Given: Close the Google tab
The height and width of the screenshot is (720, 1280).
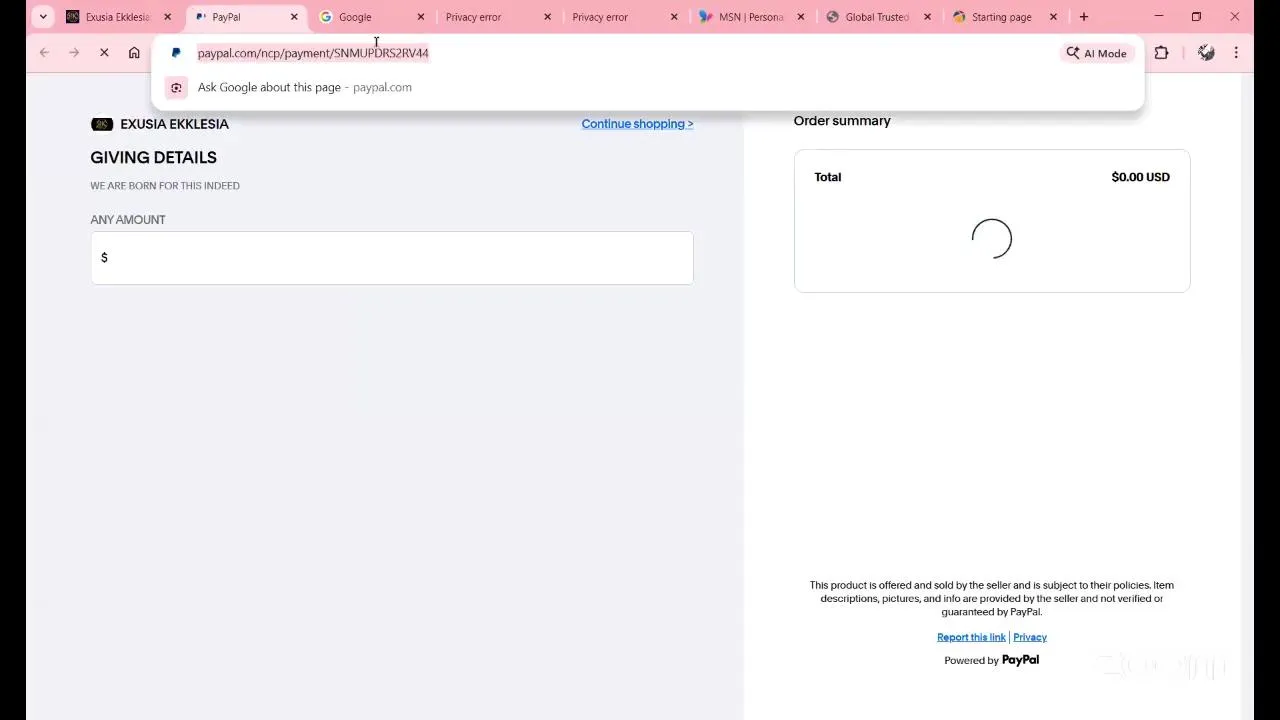Looking at the screenshot, I should click(420, 17).
